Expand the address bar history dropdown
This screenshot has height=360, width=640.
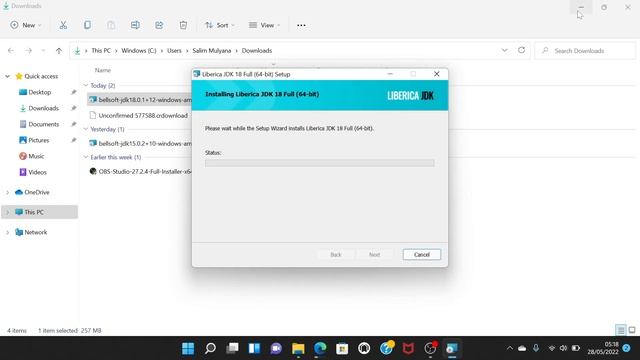504,50
